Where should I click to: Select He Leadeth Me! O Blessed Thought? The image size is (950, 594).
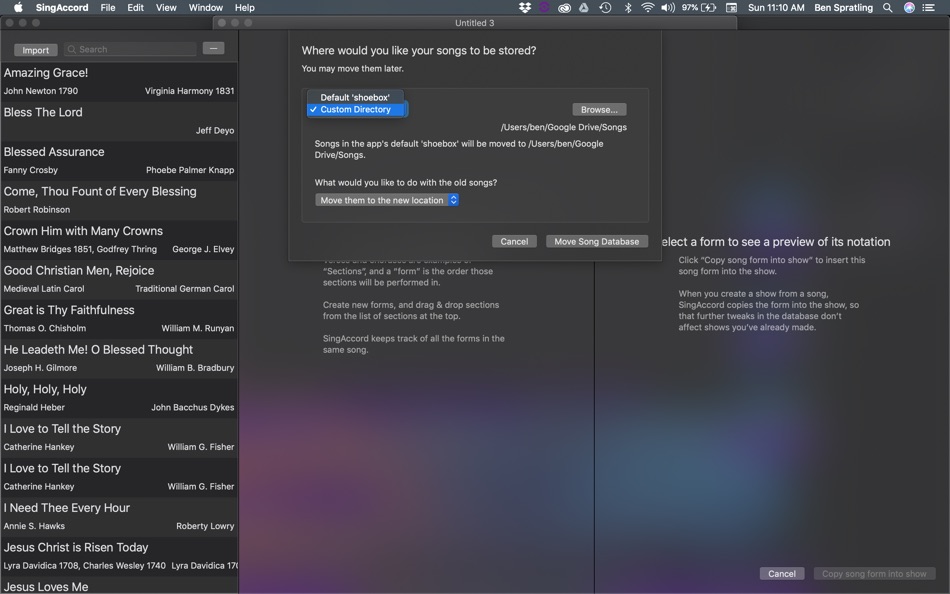coord(119,358)
